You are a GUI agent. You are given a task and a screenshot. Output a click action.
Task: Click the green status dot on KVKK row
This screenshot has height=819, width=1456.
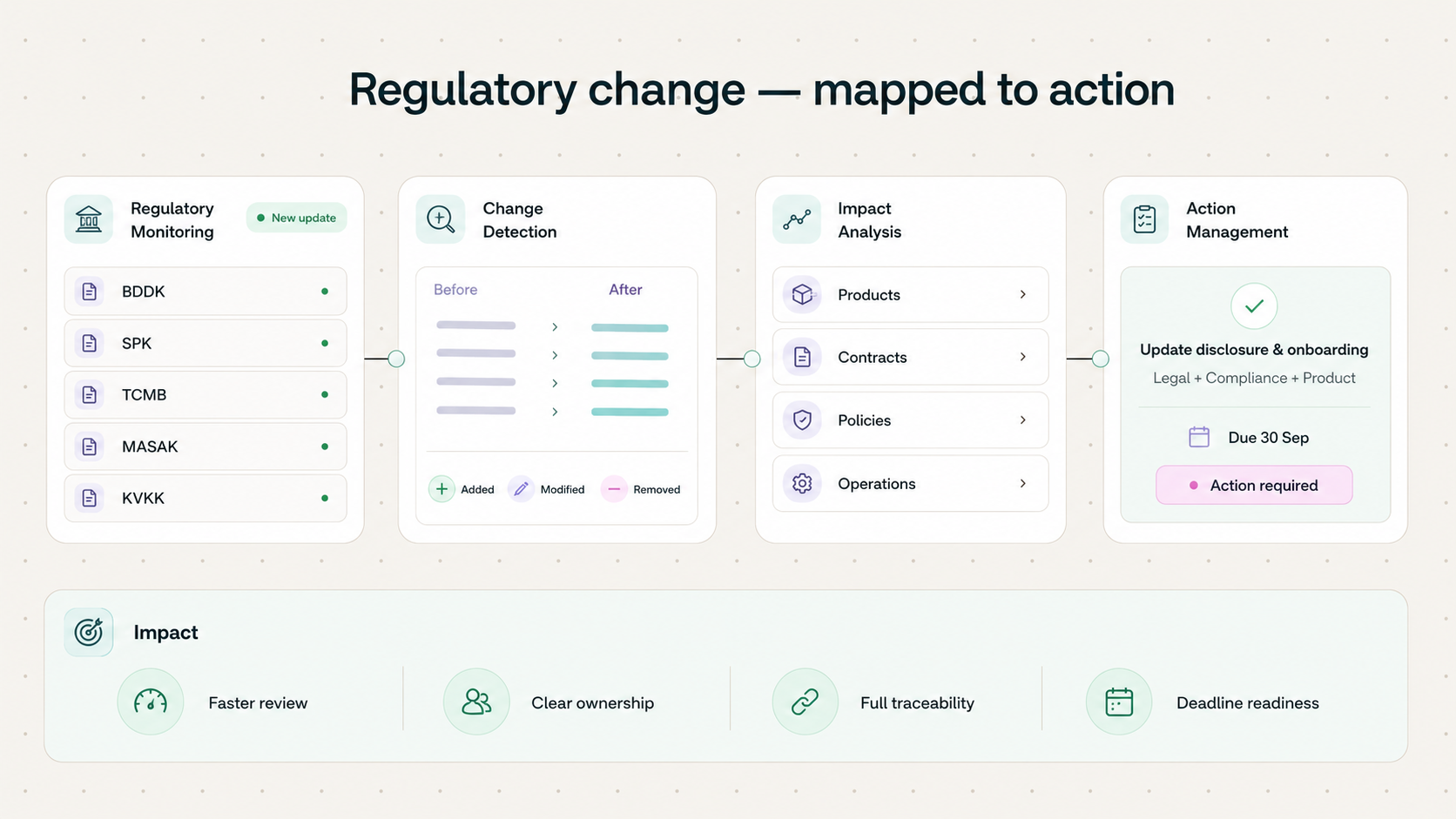(325, 499)
